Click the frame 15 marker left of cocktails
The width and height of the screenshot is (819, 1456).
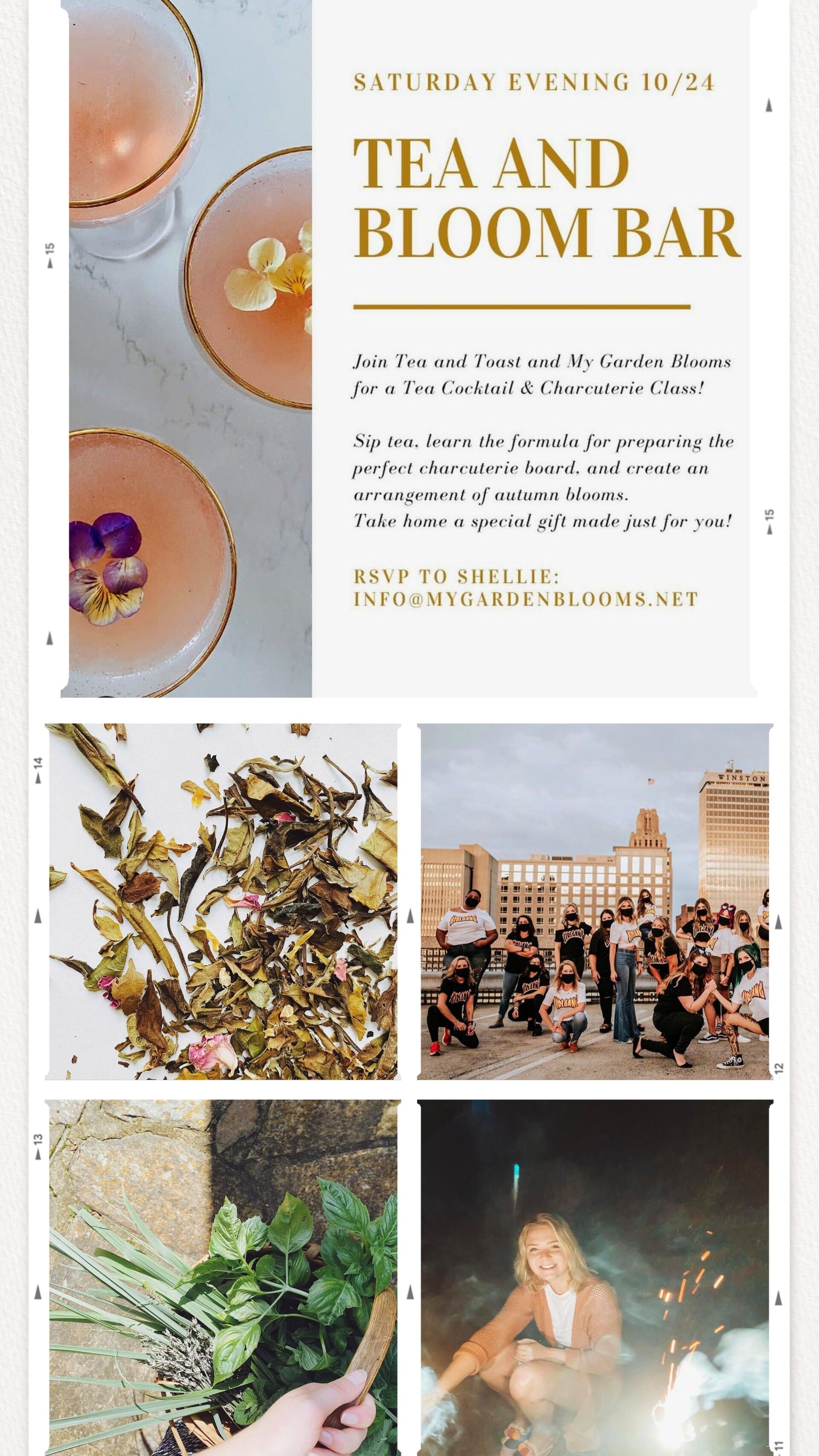pyautogui.click(x=50, y=256)
